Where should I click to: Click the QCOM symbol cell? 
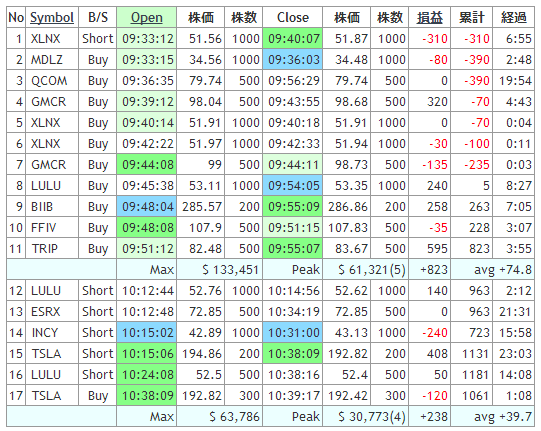click(52, 81)
